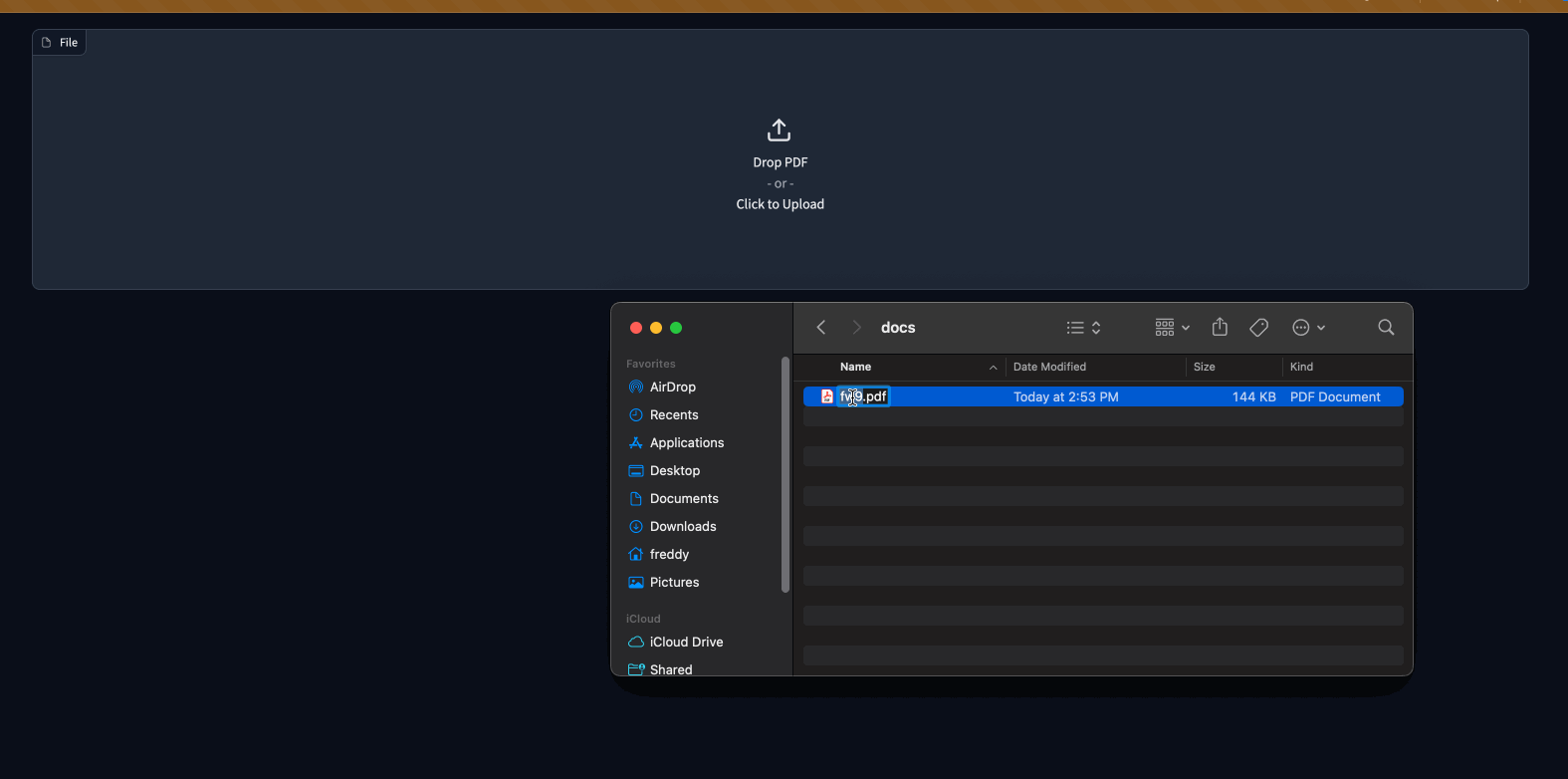This screenshot has width=1568, height=779.
Task: Click the 'Drop PDF' text
Action: click(781, 162)
